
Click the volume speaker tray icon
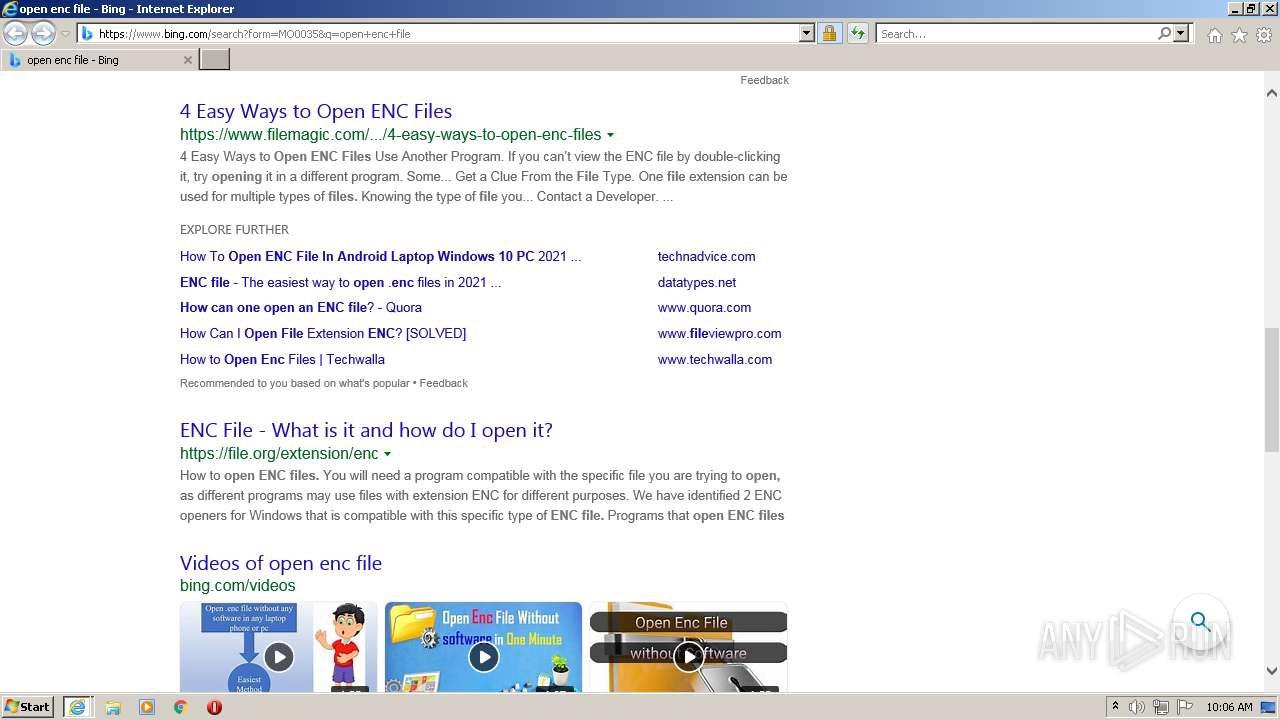click(x=1137, y=707)
